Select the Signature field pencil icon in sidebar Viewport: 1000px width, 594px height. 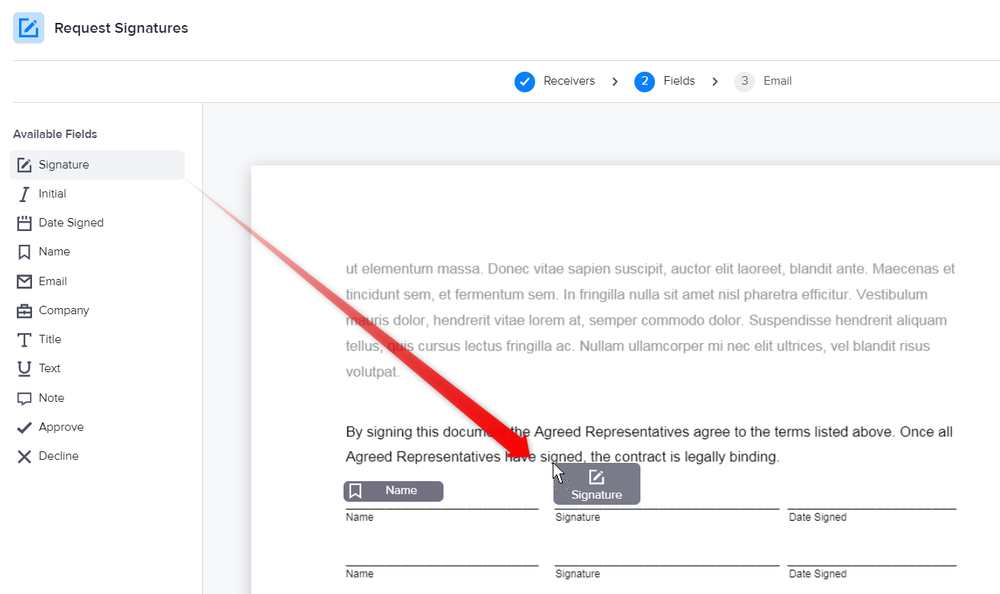pyautogui.click(x=24, y=165)
